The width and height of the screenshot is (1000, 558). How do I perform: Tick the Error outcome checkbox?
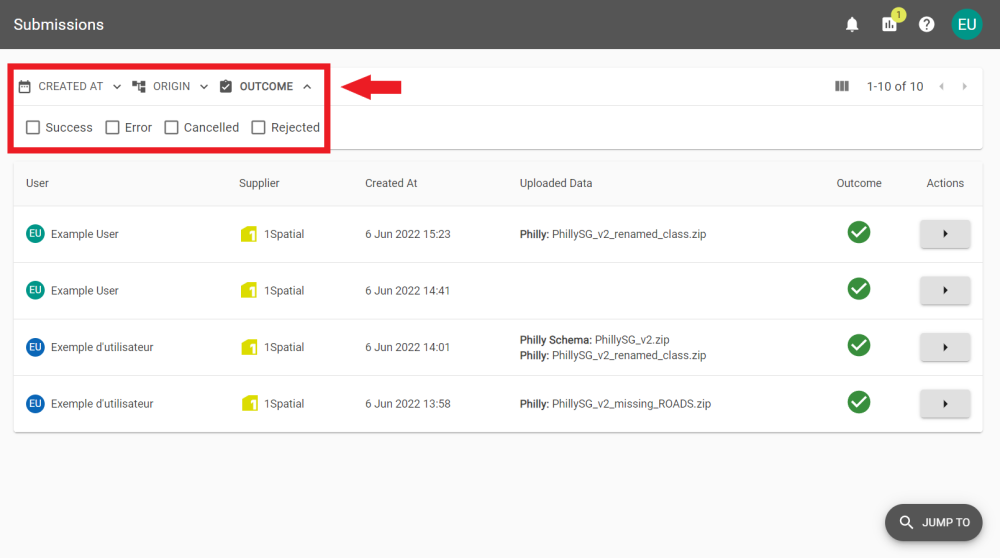pos(112,128)
